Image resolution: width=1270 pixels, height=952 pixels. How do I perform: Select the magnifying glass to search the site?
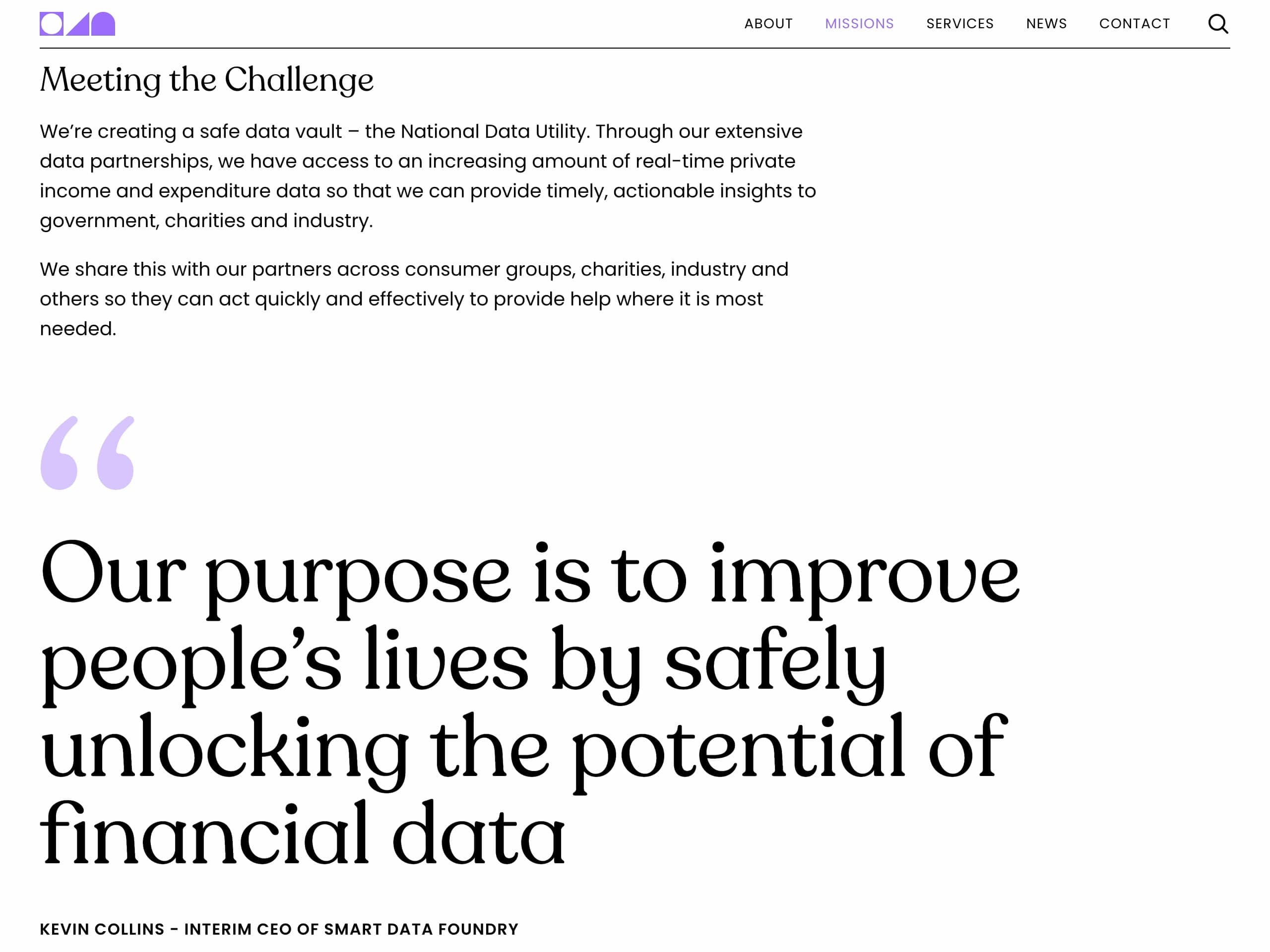click(x=1217, y=23)
